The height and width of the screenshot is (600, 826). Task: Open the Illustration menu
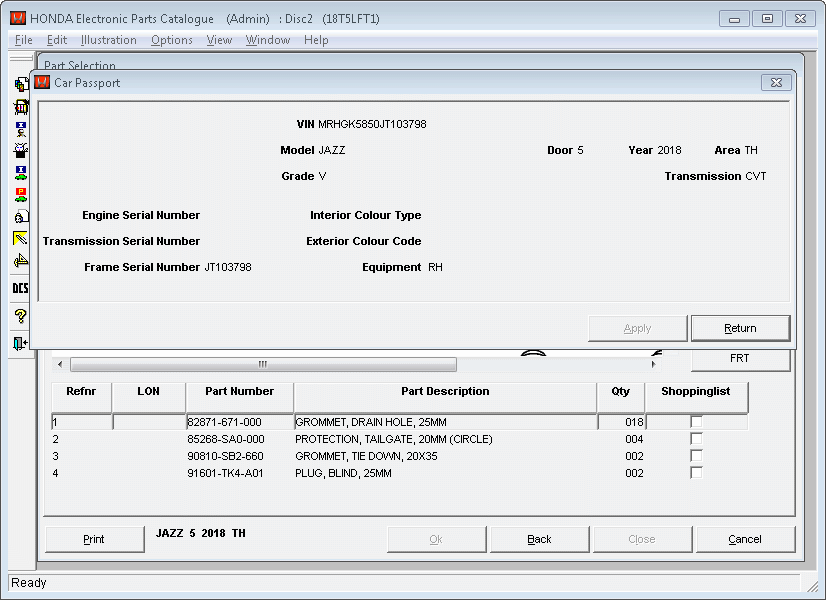pos(108,40)
